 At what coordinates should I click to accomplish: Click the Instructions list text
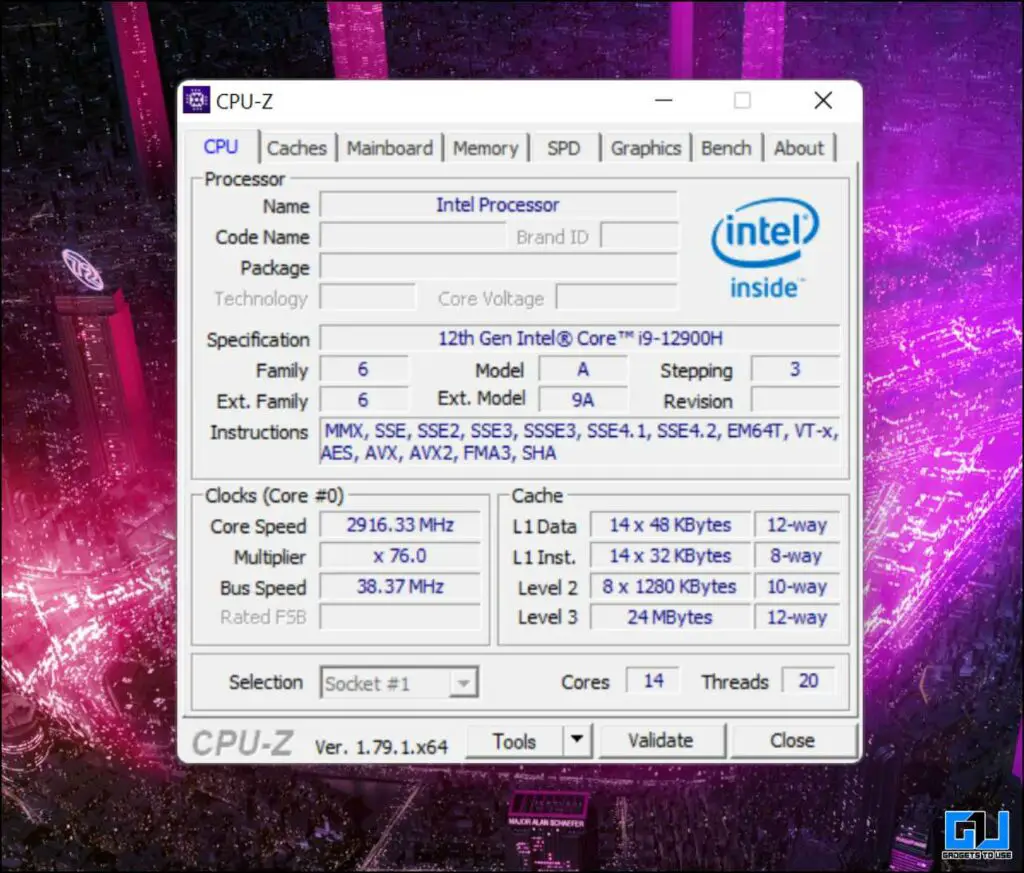580,442
